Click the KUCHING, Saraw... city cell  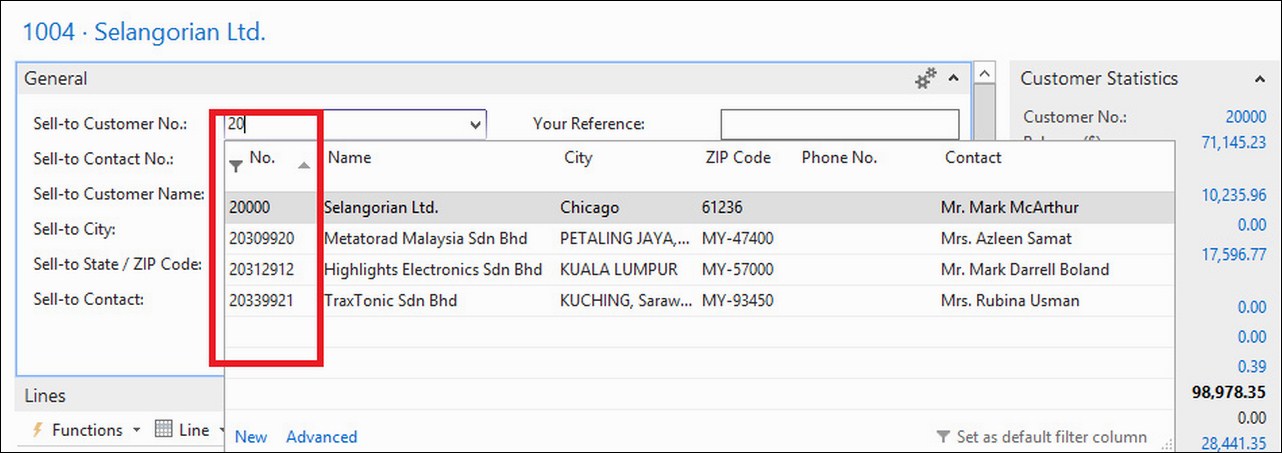625,301
